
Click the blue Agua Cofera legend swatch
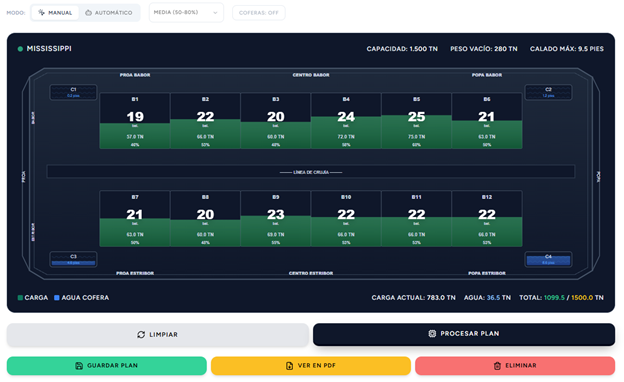pyautogui.click(x=57, y=298)
